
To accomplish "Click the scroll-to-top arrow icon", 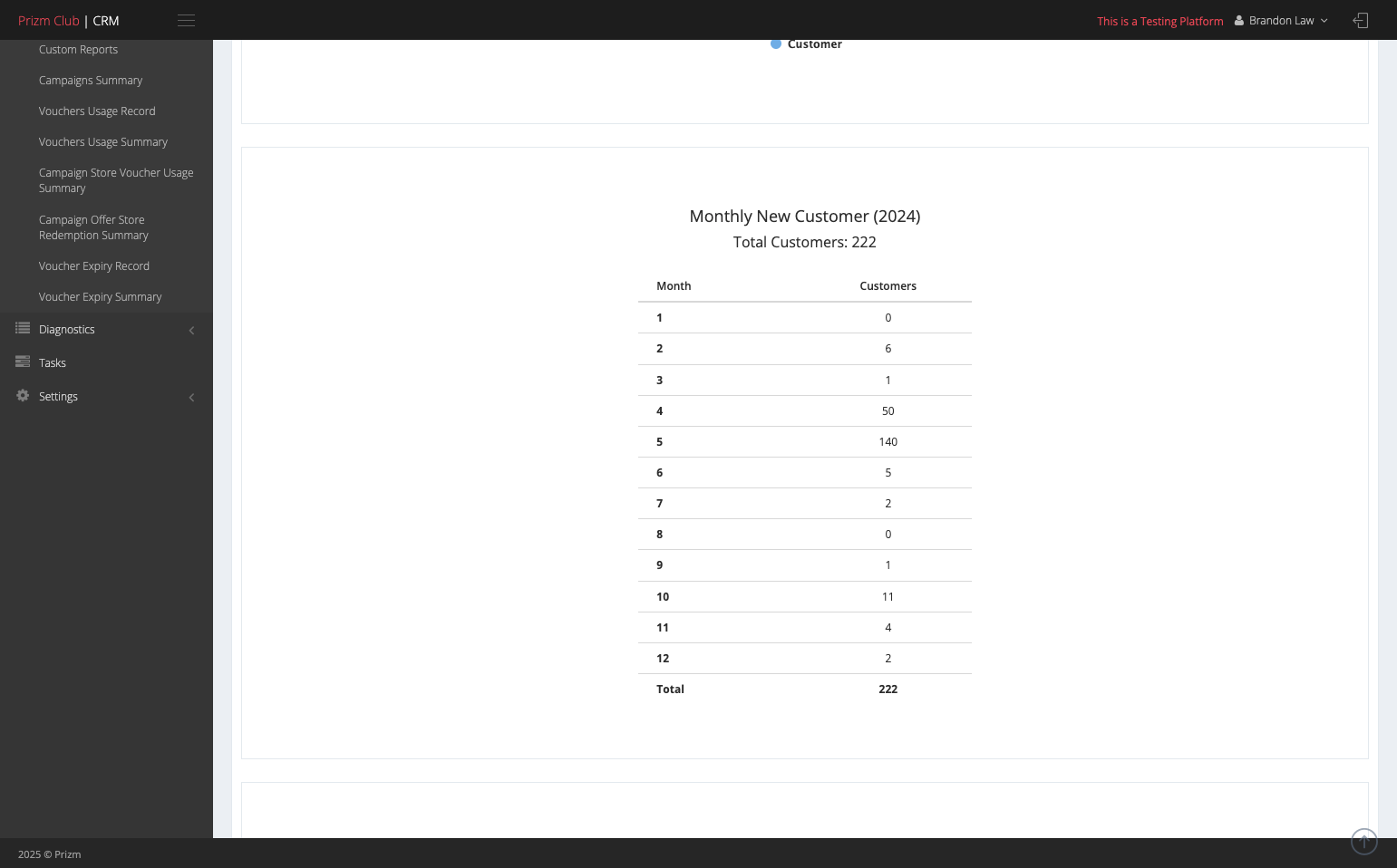I will click(1364, 842).
